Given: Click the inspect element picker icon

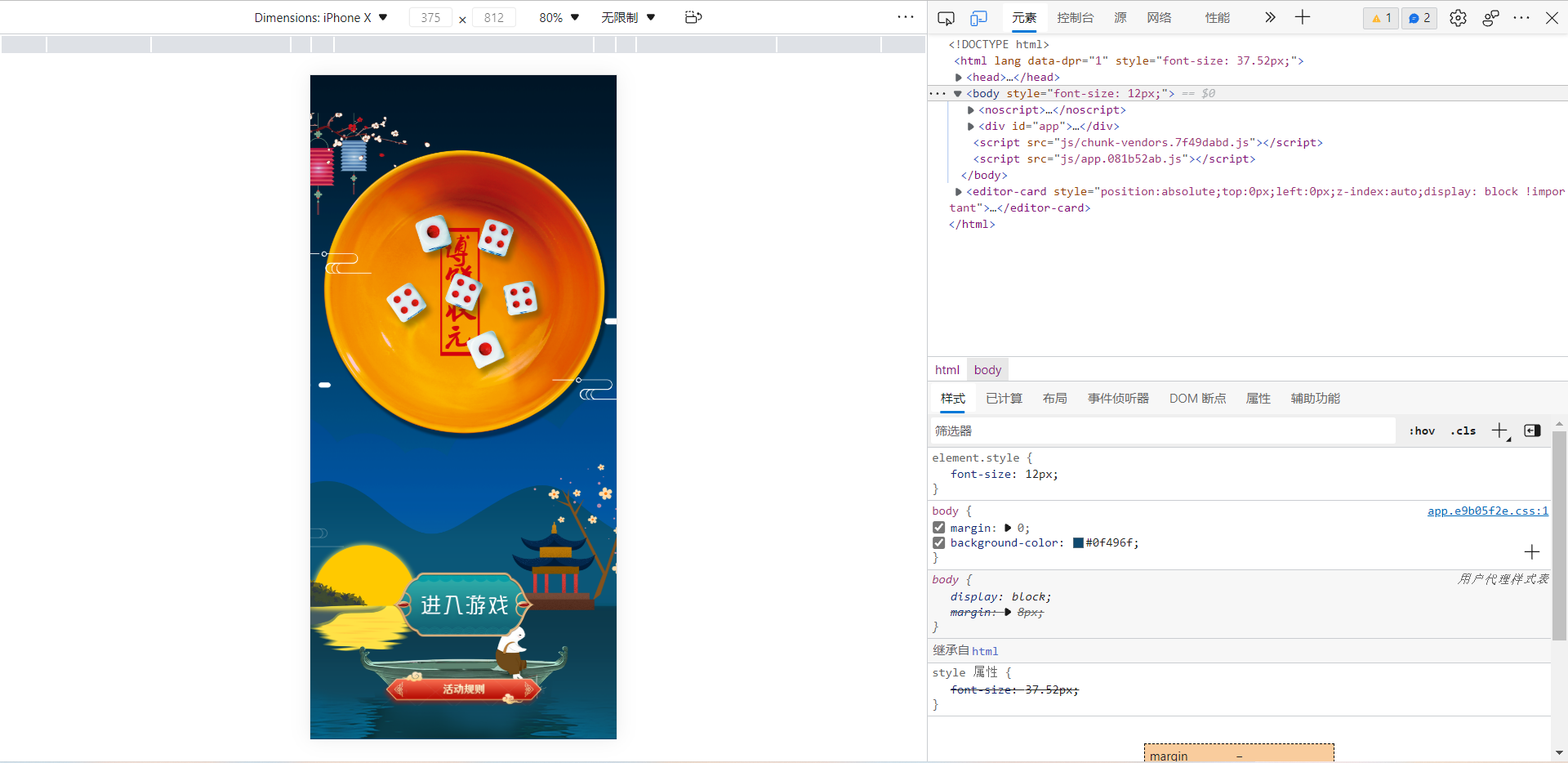Looking at the screenshot, I should pyautogui.click(x=946, y=18).
